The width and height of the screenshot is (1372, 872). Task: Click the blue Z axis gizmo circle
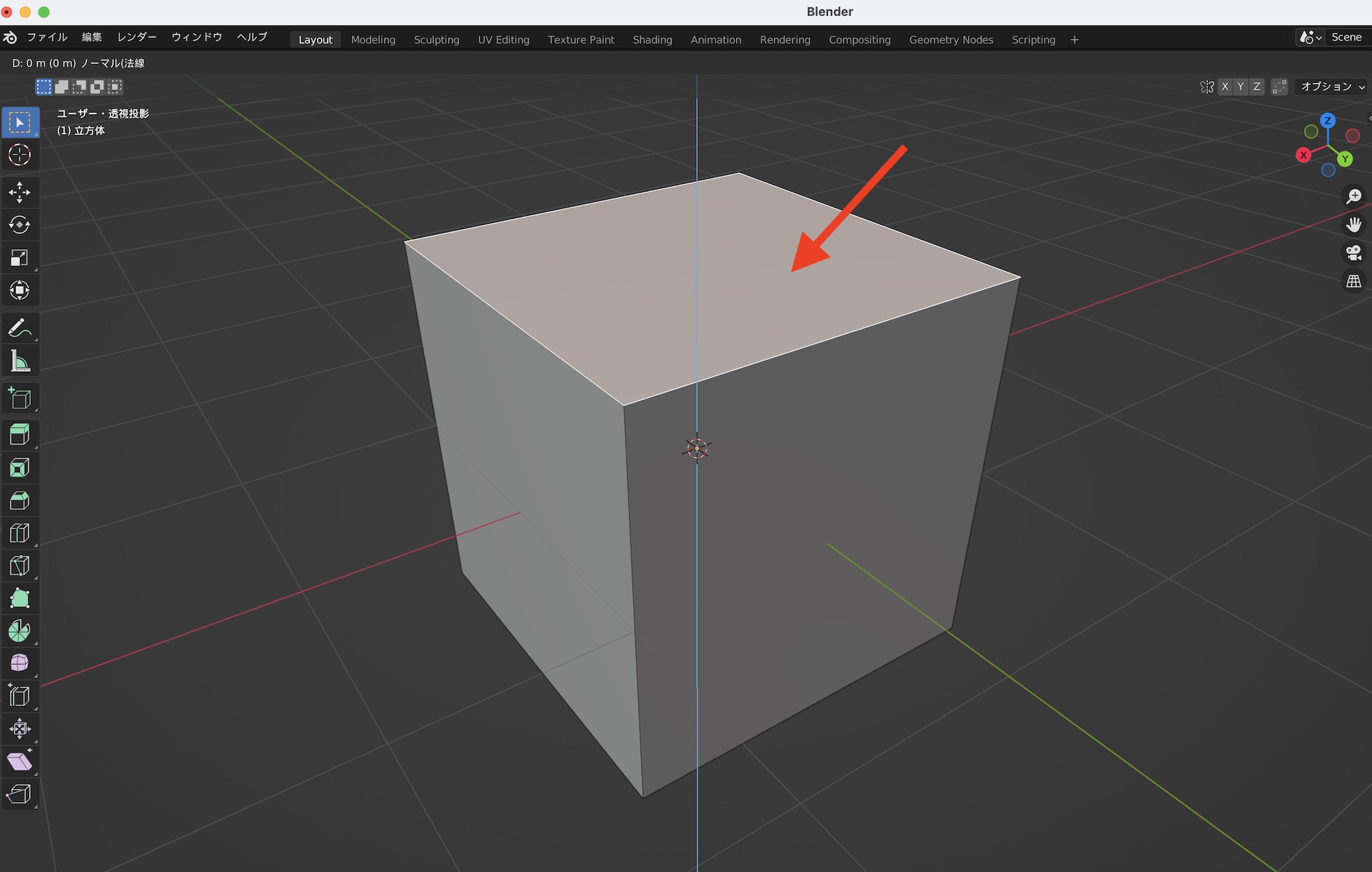coord(1327,121)
